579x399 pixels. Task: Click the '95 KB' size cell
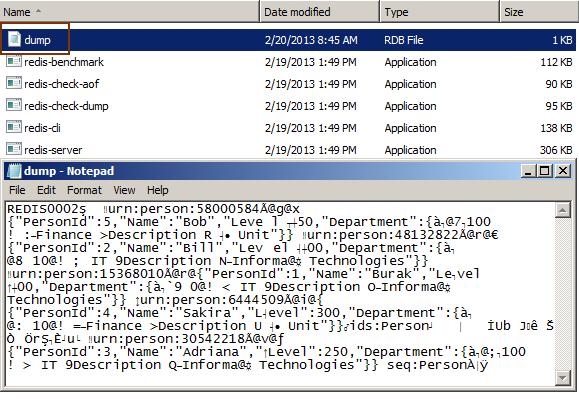tap(559, 106)
